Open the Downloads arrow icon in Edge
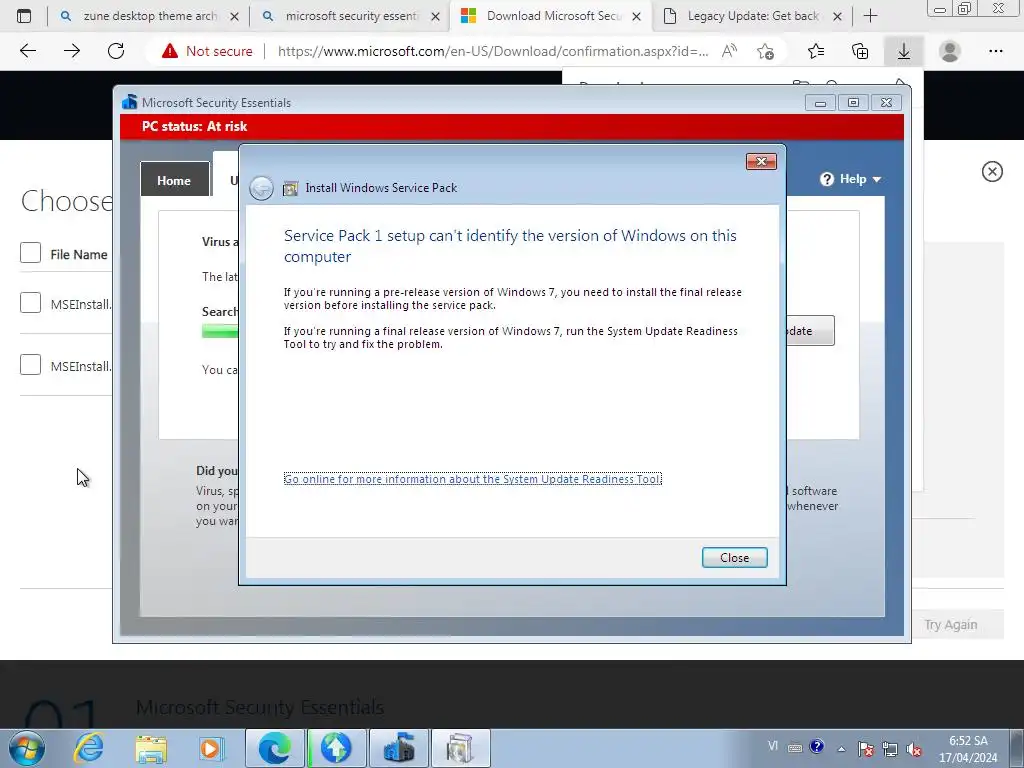This screenshot has height=768, width=1024. (904, 51)
